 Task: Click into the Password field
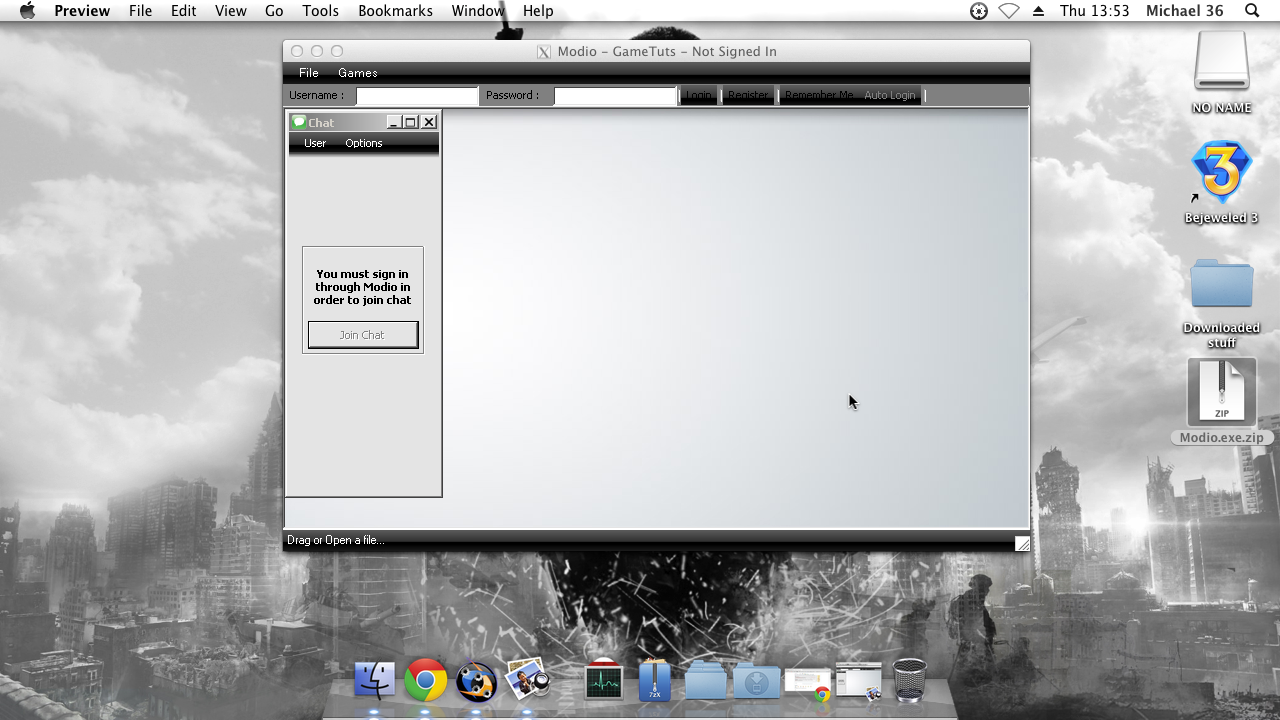[615, 96]
